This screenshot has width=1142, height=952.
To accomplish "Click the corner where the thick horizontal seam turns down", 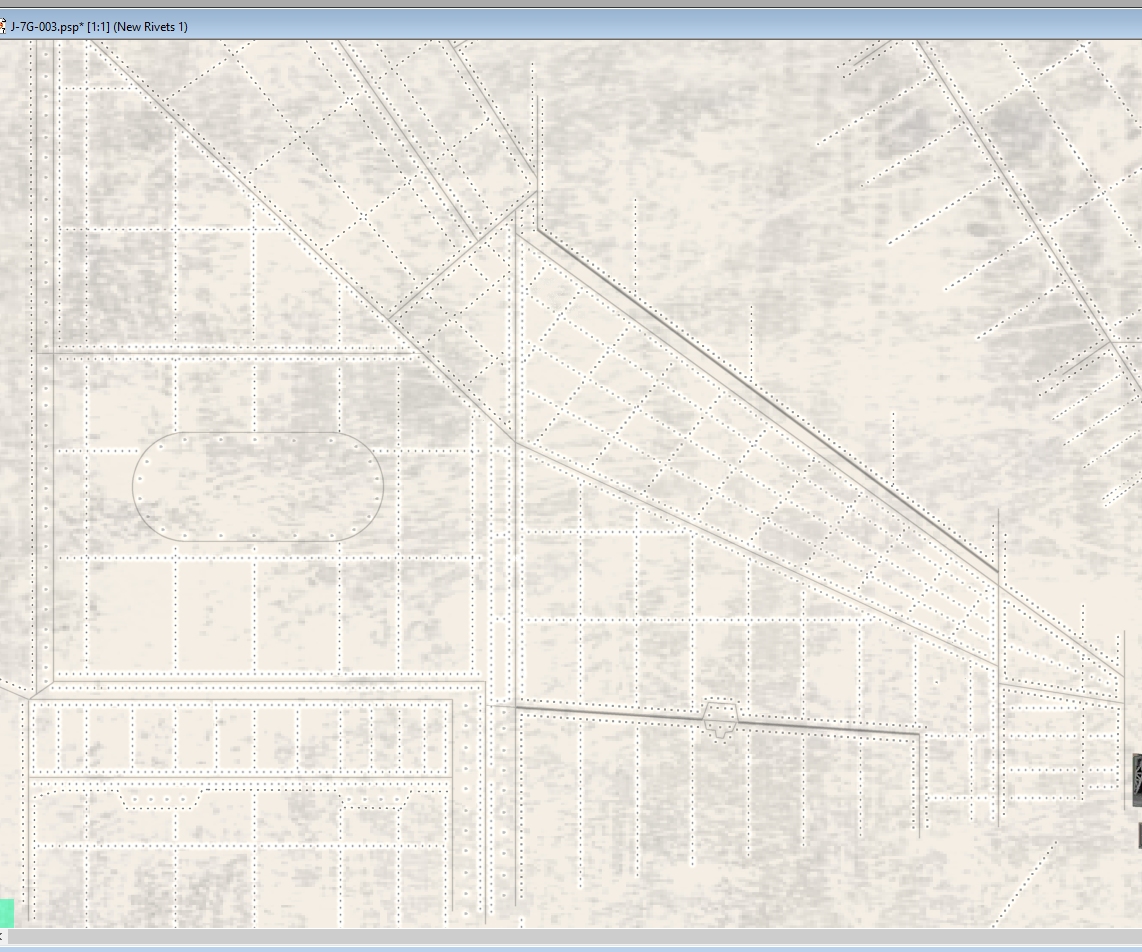I will tap(918, 734).
